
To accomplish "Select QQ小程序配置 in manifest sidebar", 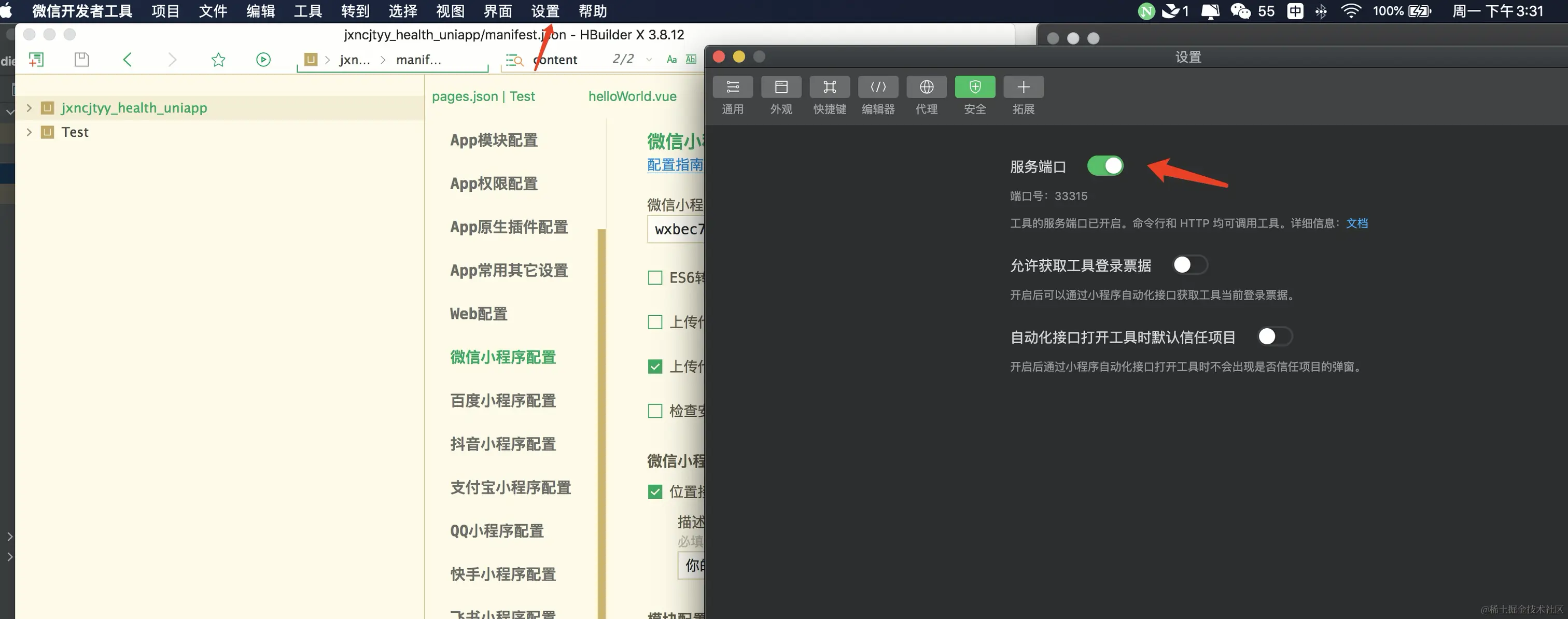I will 497,531.
